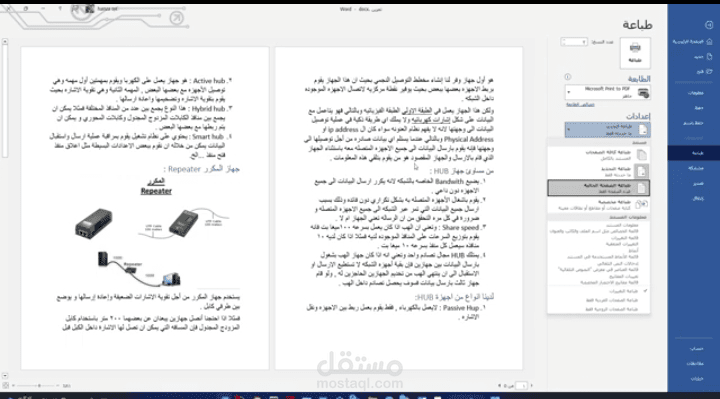This screenshot has width=720, height=399.
Task: Choose Print All Pages option icon
Action: pyautogui.click(x=641, y=155)
